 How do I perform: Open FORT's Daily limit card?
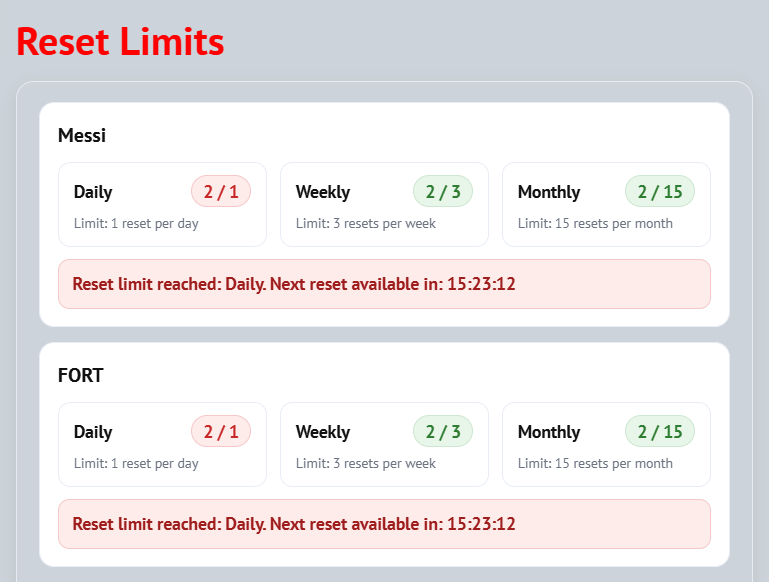[x=162, y=445]
